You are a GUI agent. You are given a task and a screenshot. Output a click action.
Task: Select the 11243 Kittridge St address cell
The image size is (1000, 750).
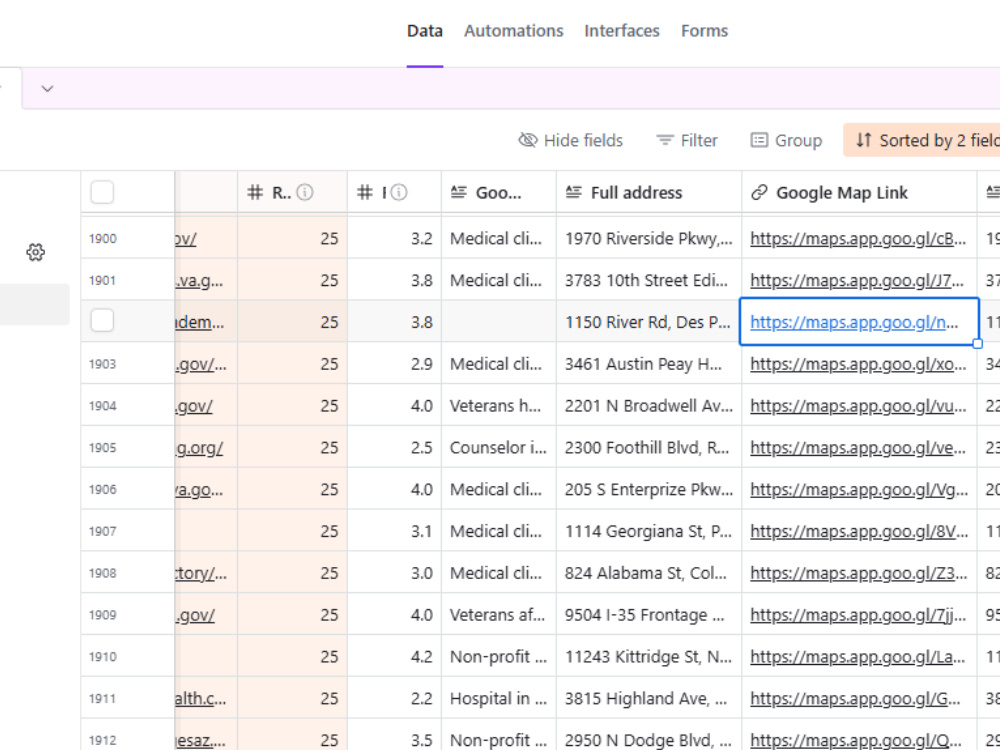pos(649,657)
